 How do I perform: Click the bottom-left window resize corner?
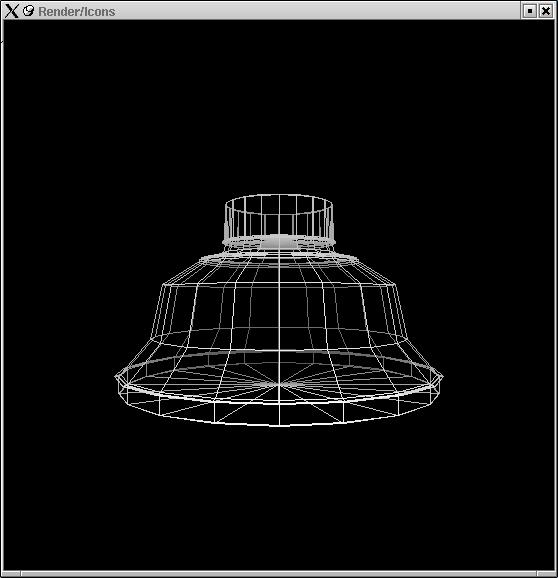click(x=10, y=574)
